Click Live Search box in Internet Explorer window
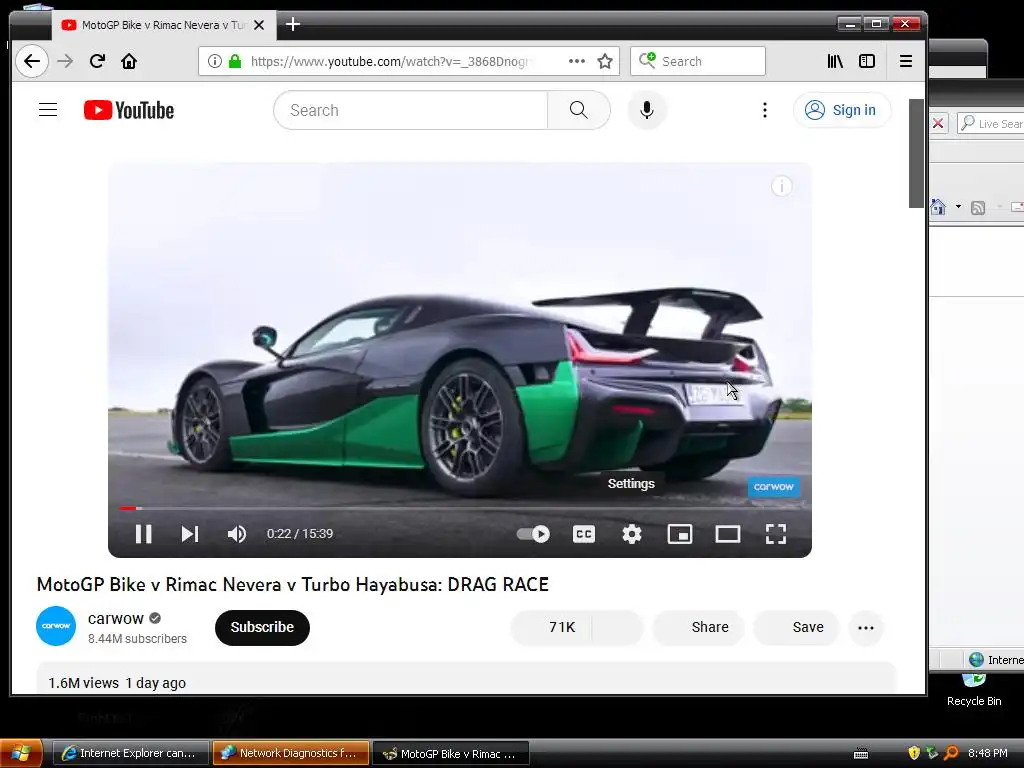 [990, 123]
